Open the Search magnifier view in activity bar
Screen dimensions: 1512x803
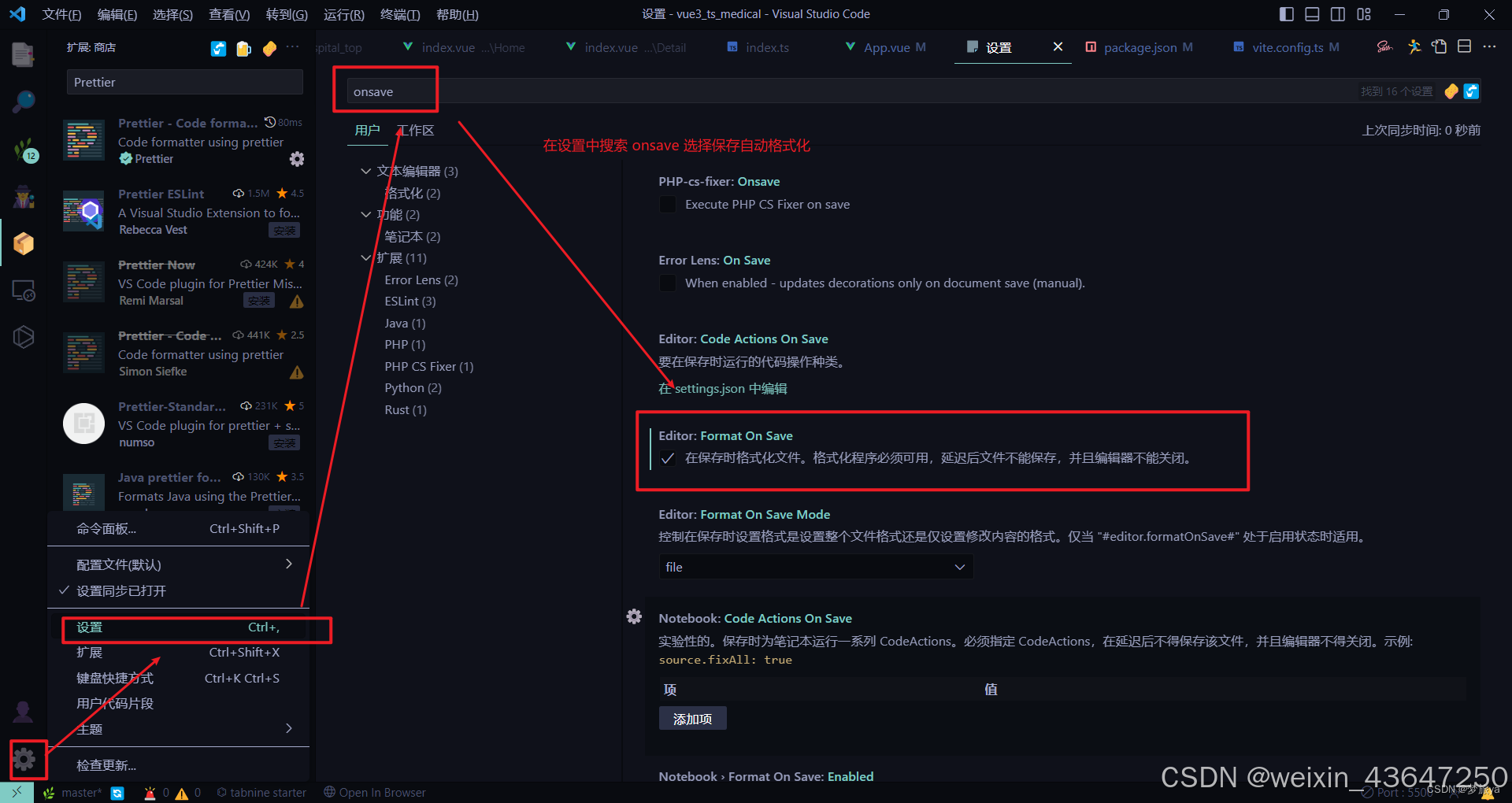(x=23, y=102)
